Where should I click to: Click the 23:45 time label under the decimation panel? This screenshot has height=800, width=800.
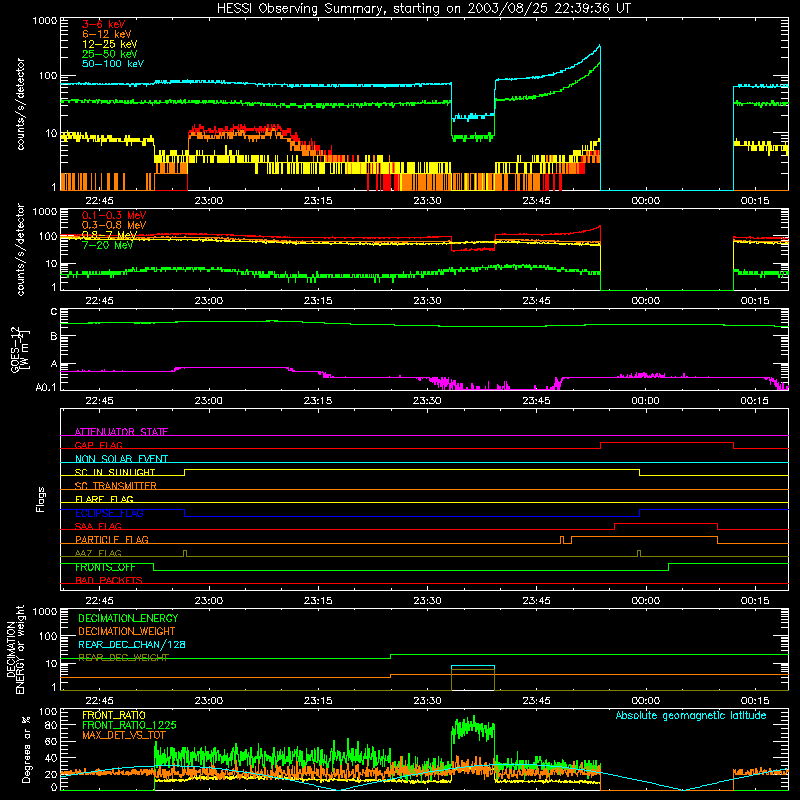tap(537, 701)
